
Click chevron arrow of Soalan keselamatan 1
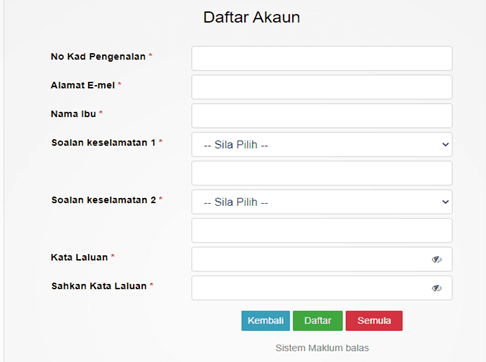pyautogui.click(x=445, y=145)
